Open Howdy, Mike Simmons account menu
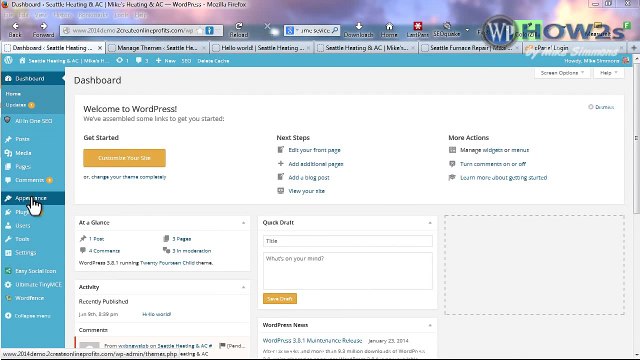 click(596, 61)
